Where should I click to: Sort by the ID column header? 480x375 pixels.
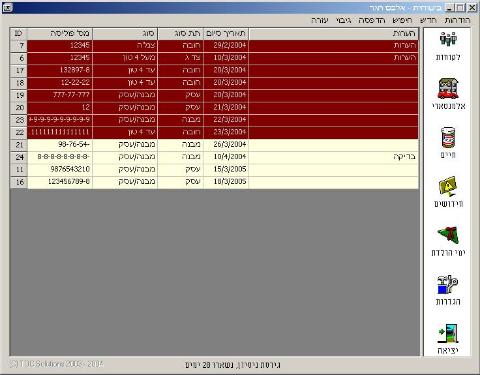coord(18,34)
